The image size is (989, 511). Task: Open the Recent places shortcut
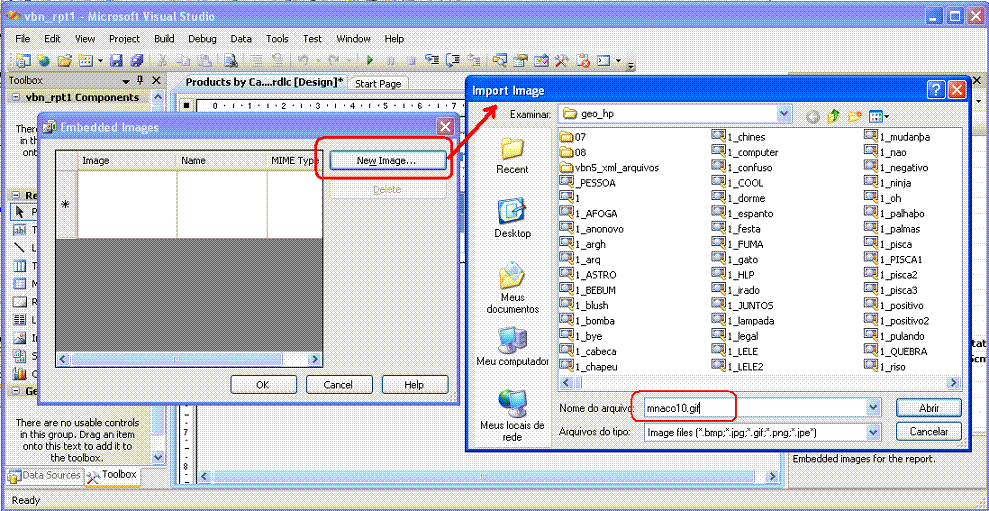[x=512, y=156]
